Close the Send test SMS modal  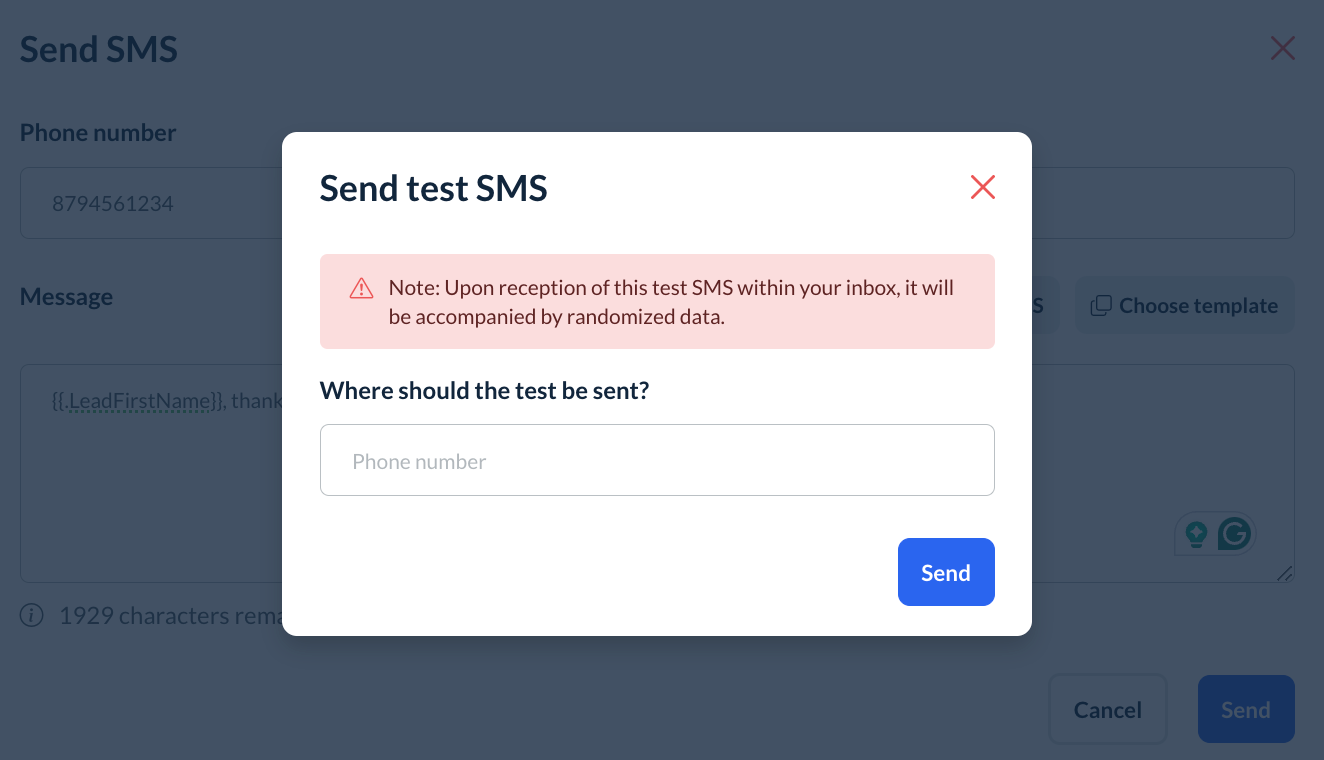(x=982, y=187)
